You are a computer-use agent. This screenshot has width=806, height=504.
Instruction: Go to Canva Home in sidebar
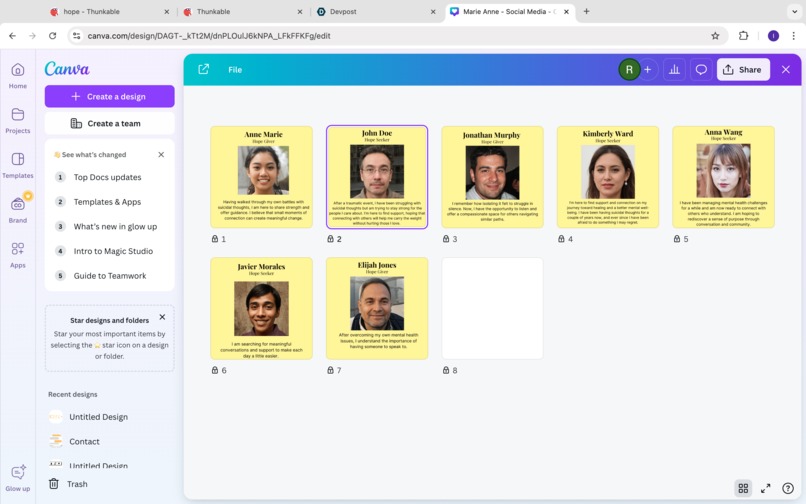17,76
